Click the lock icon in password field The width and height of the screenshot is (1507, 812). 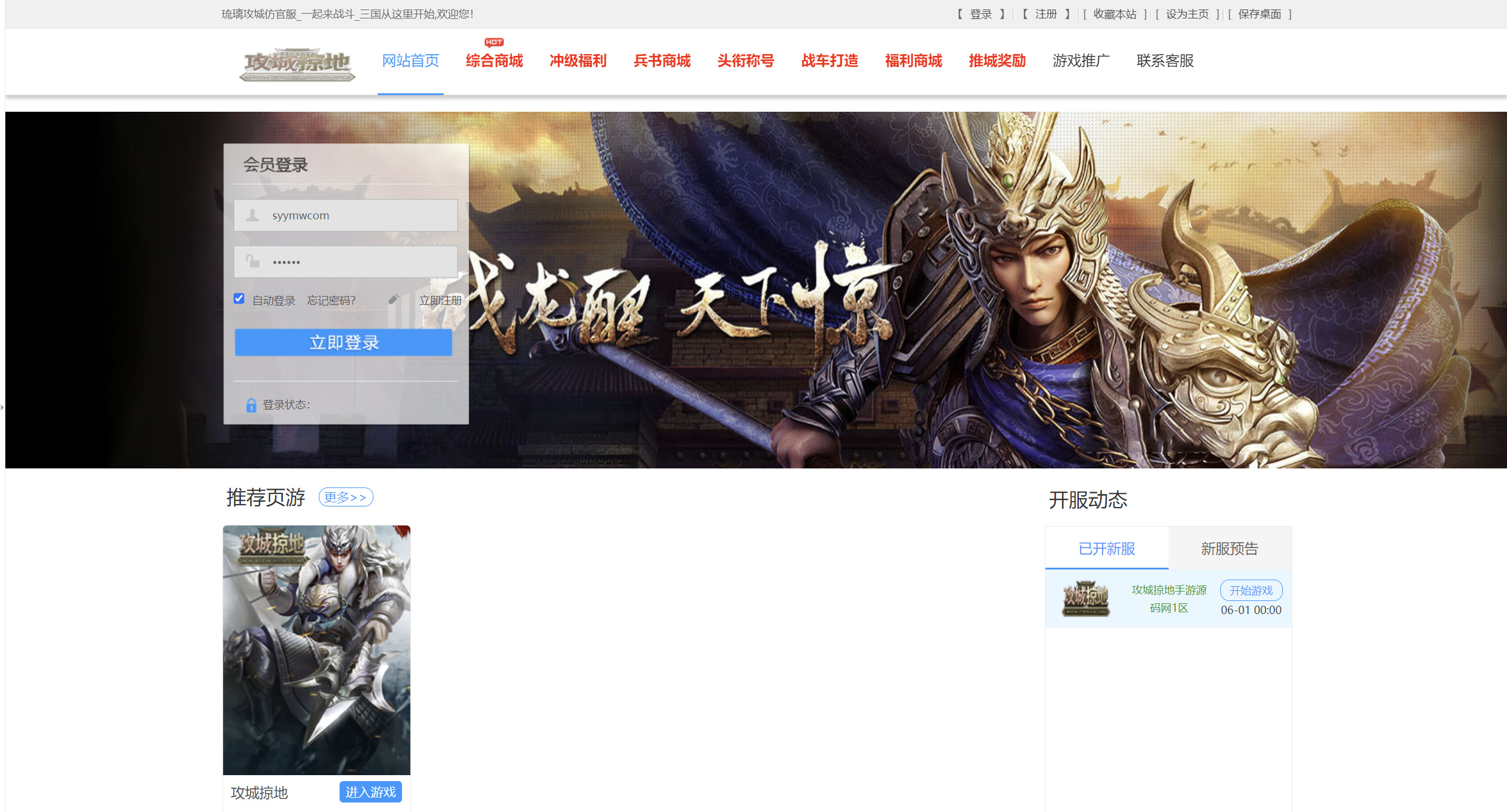tap(253, 262)
